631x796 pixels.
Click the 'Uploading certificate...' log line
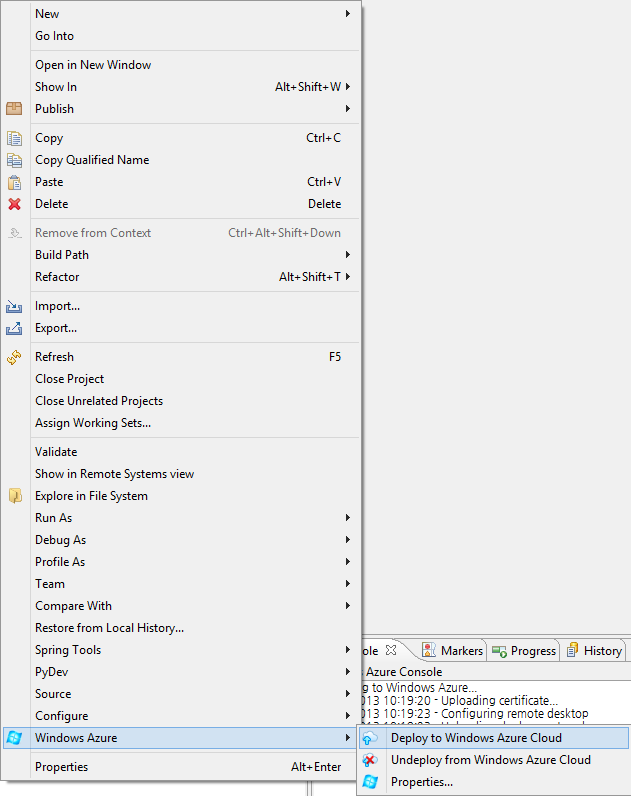click(500, 701)
